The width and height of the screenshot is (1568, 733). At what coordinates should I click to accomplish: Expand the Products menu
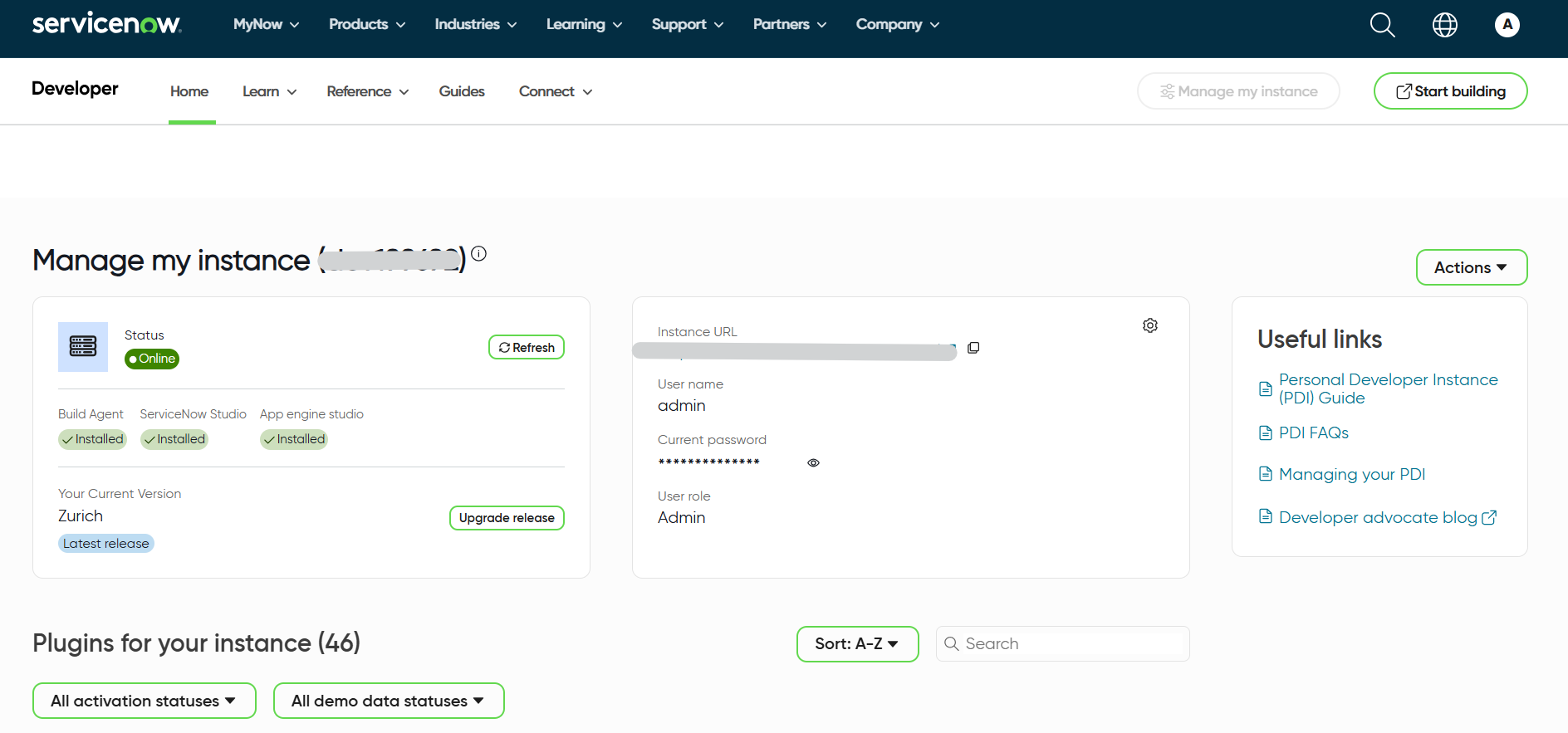(x=367, y=24)
